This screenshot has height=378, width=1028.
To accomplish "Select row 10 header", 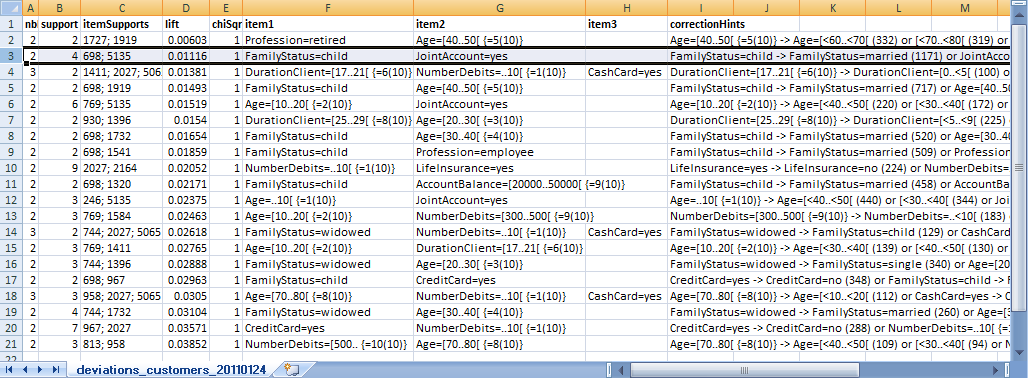I will point(11,169).
